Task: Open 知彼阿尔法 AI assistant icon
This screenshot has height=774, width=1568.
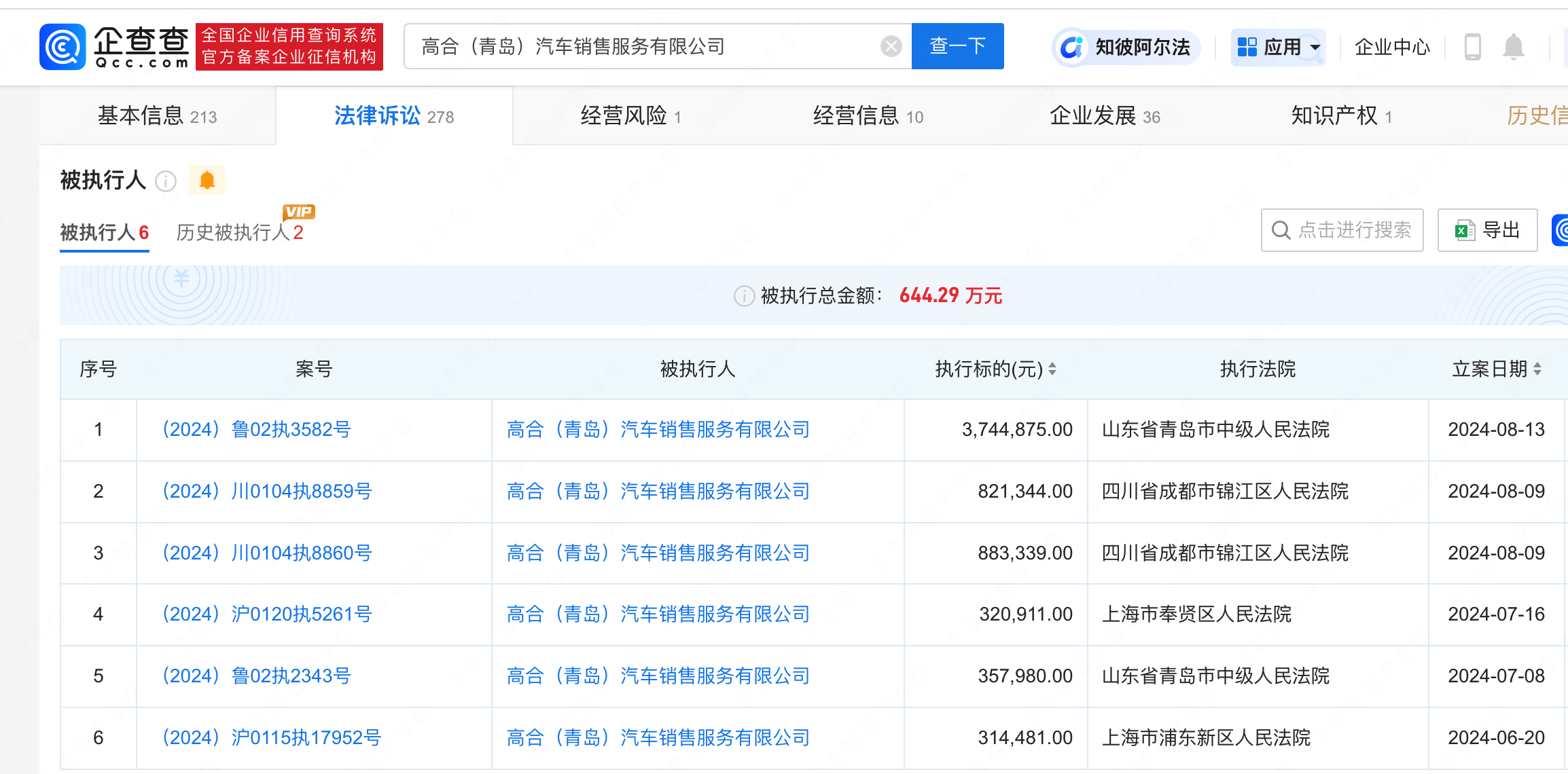Action: point(1072,48)
